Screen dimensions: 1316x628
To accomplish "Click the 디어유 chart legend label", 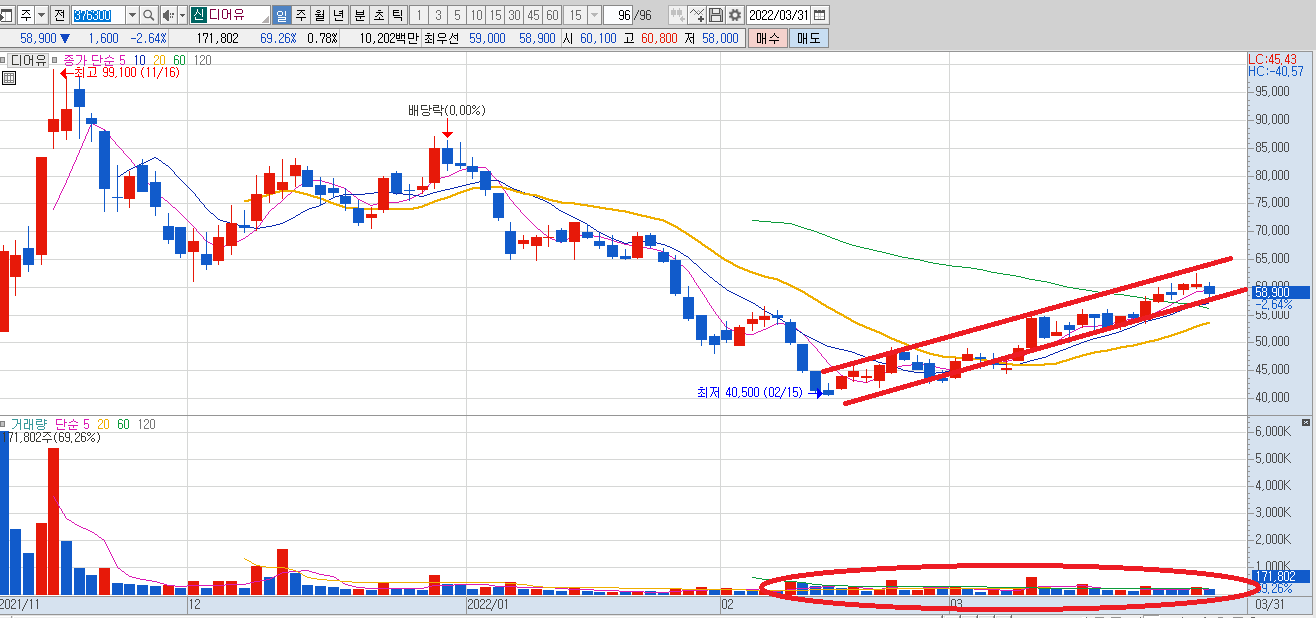I will coord(29,60).
